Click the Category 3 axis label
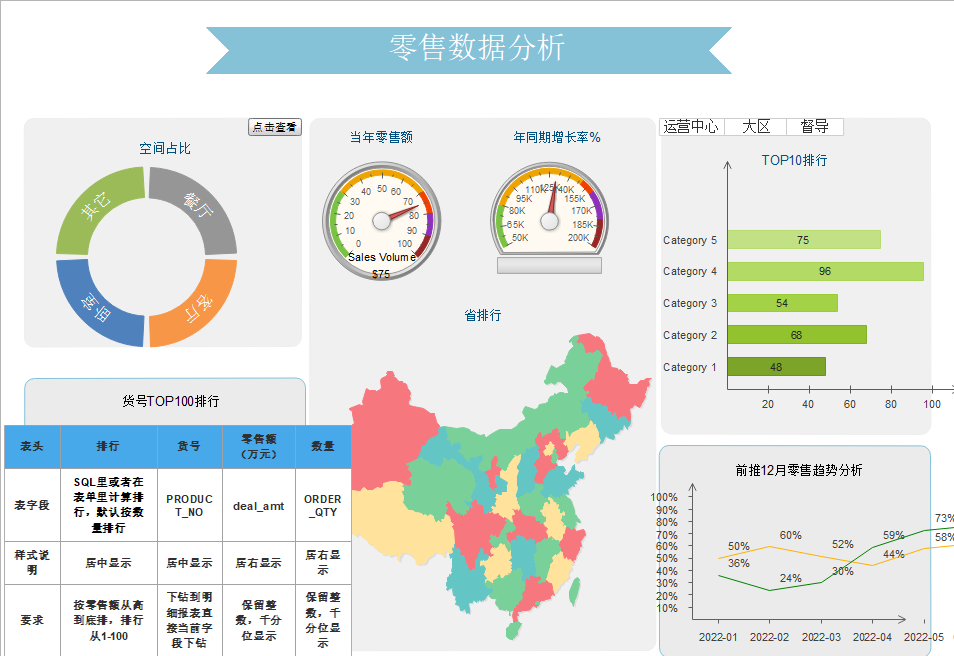 point(690,303)
